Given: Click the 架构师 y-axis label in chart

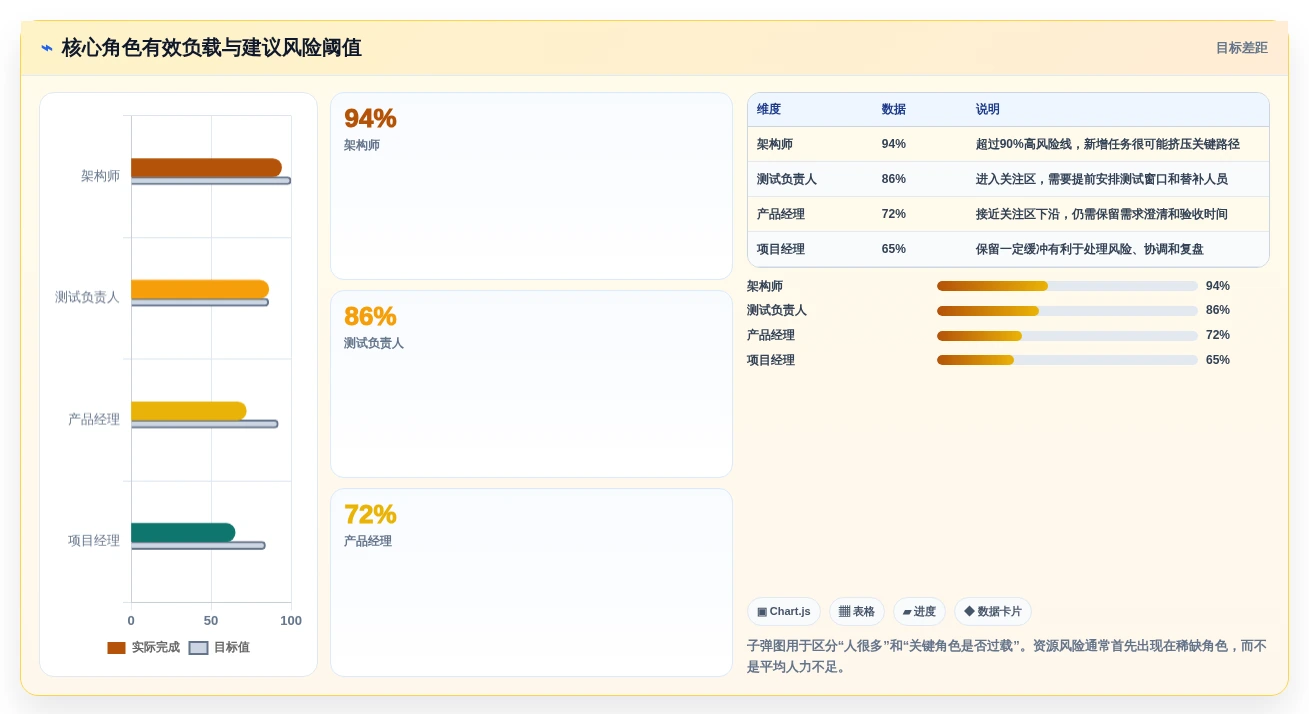Looking at the screenshot, I should (100, 176).
